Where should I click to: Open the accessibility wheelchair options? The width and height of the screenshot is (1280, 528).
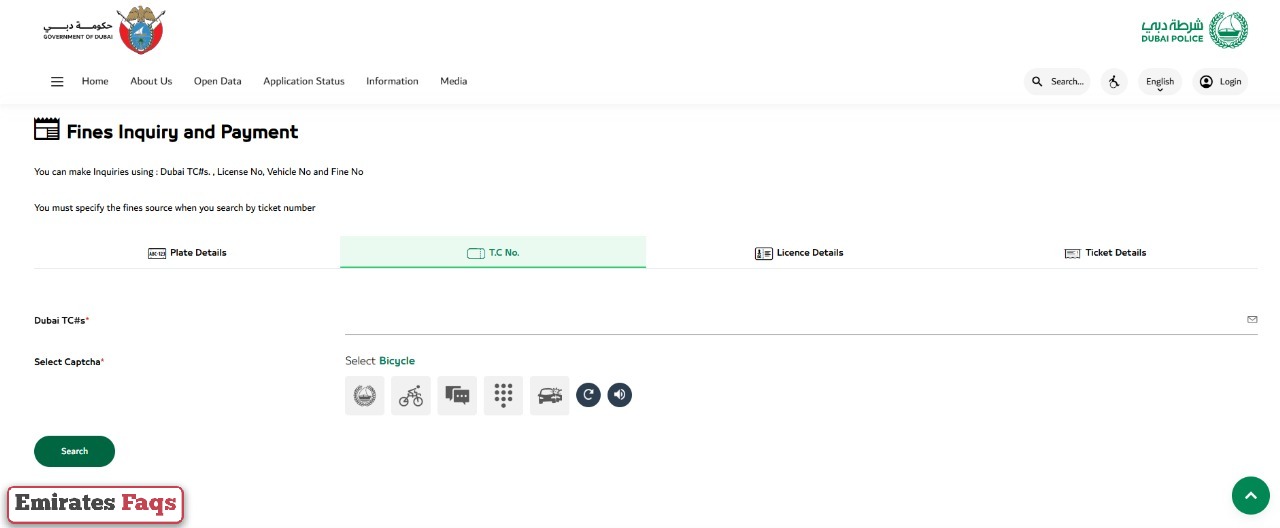pyautogui.click(x=1114, y=82)
